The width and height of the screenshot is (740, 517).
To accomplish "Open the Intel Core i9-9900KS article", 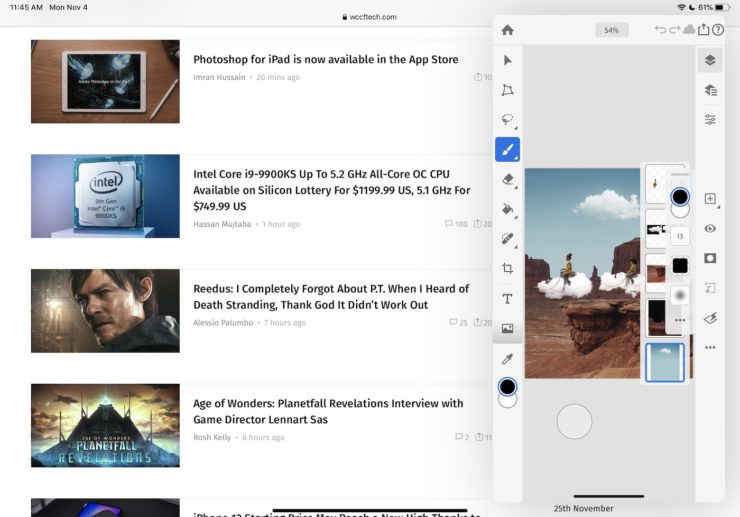I will (x=331, y=190).
